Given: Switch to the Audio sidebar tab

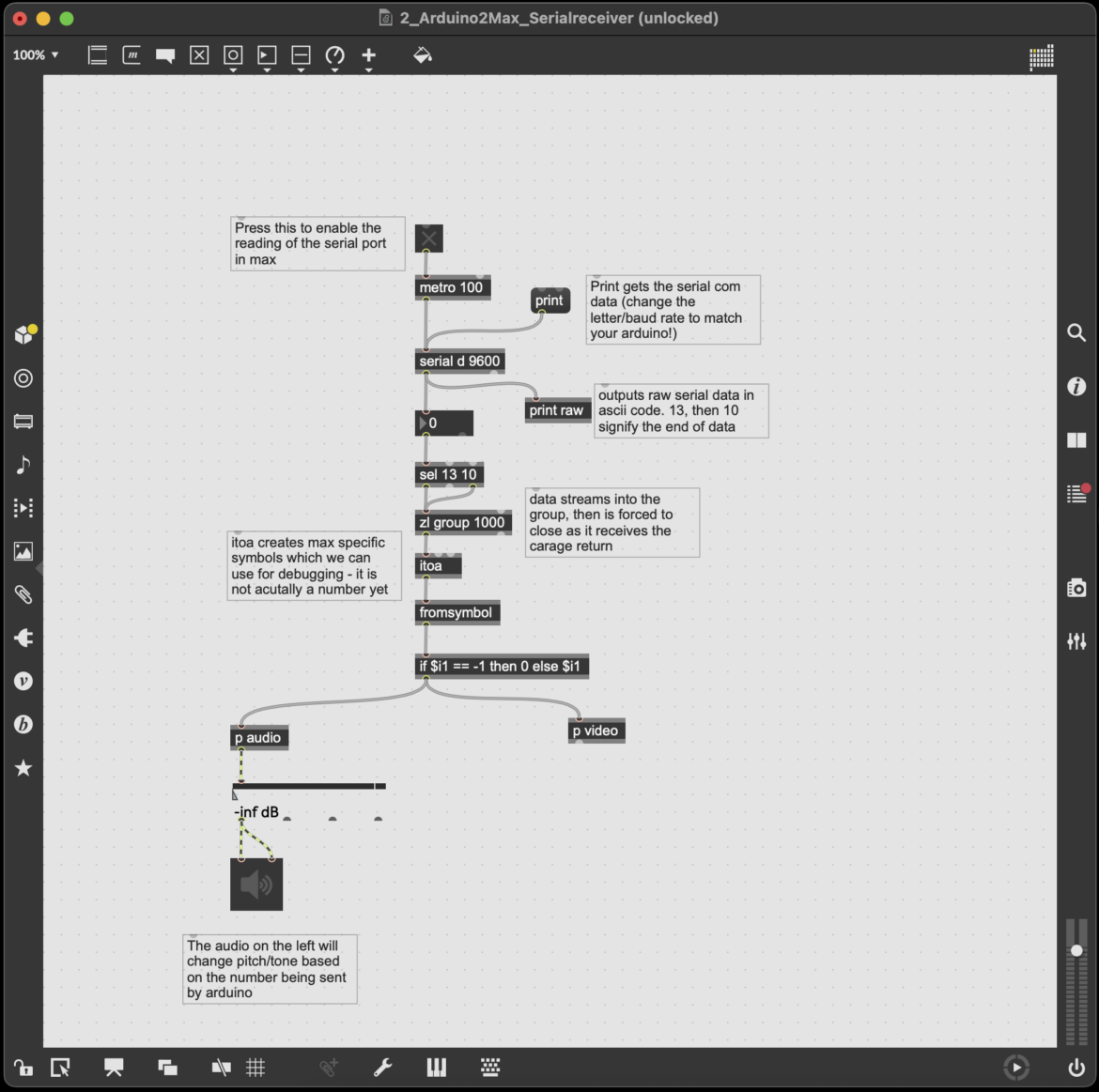Looking at the screenshot, I should pyautogui.click(x=23, y=464).
